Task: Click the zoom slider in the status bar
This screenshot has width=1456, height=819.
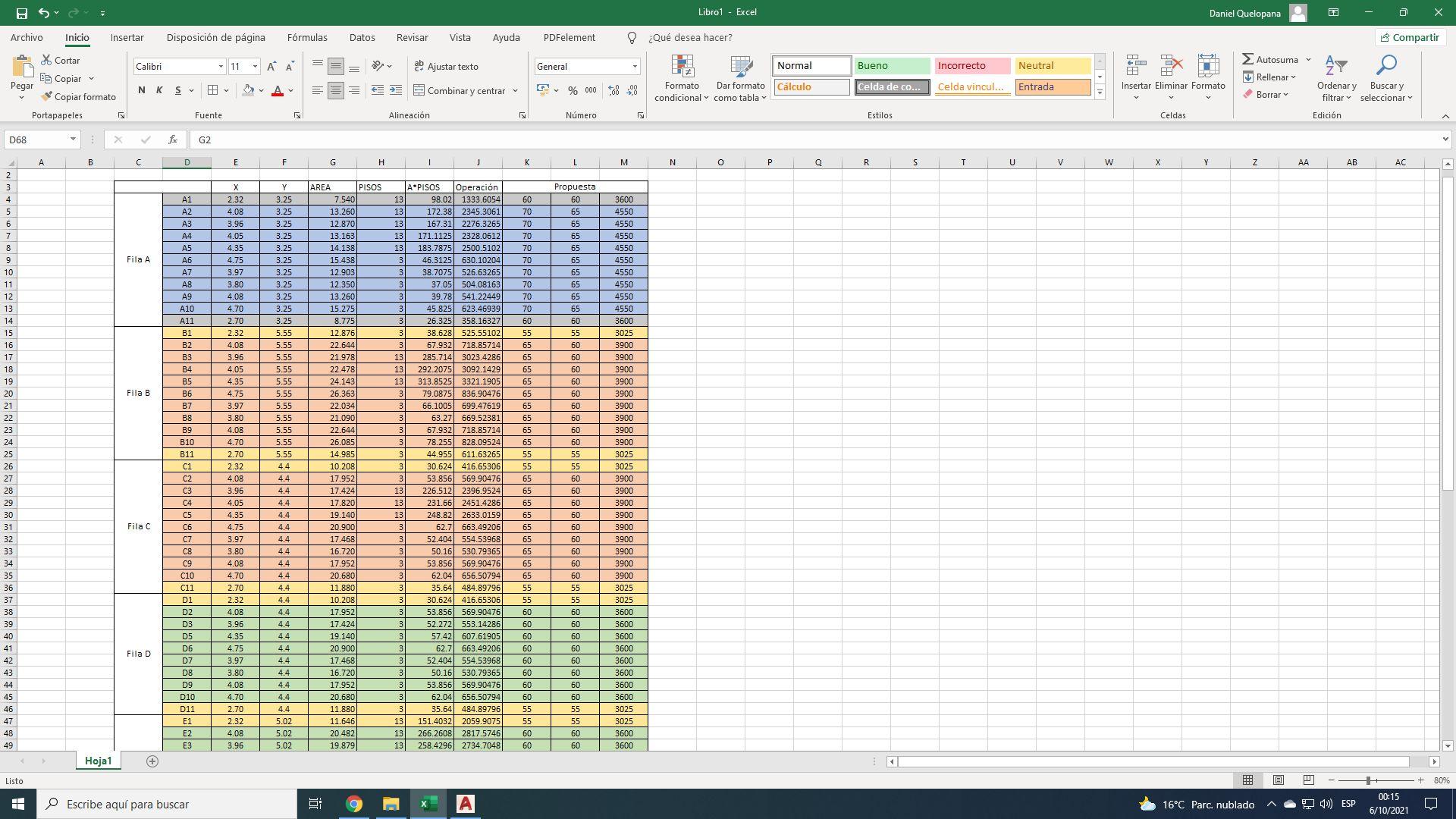Action: pyautogui.click(x=1369, y=780)
